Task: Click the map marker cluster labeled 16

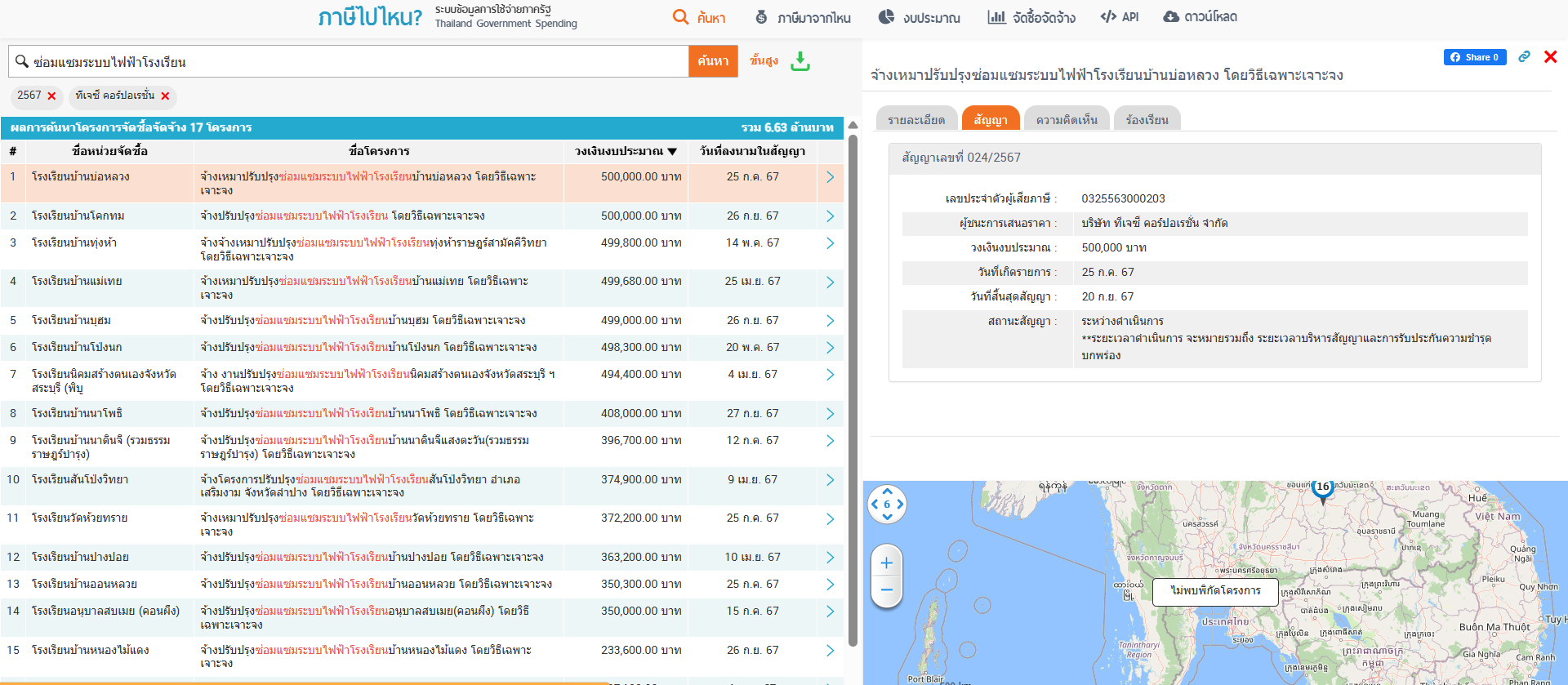Action: (1322, 488)
